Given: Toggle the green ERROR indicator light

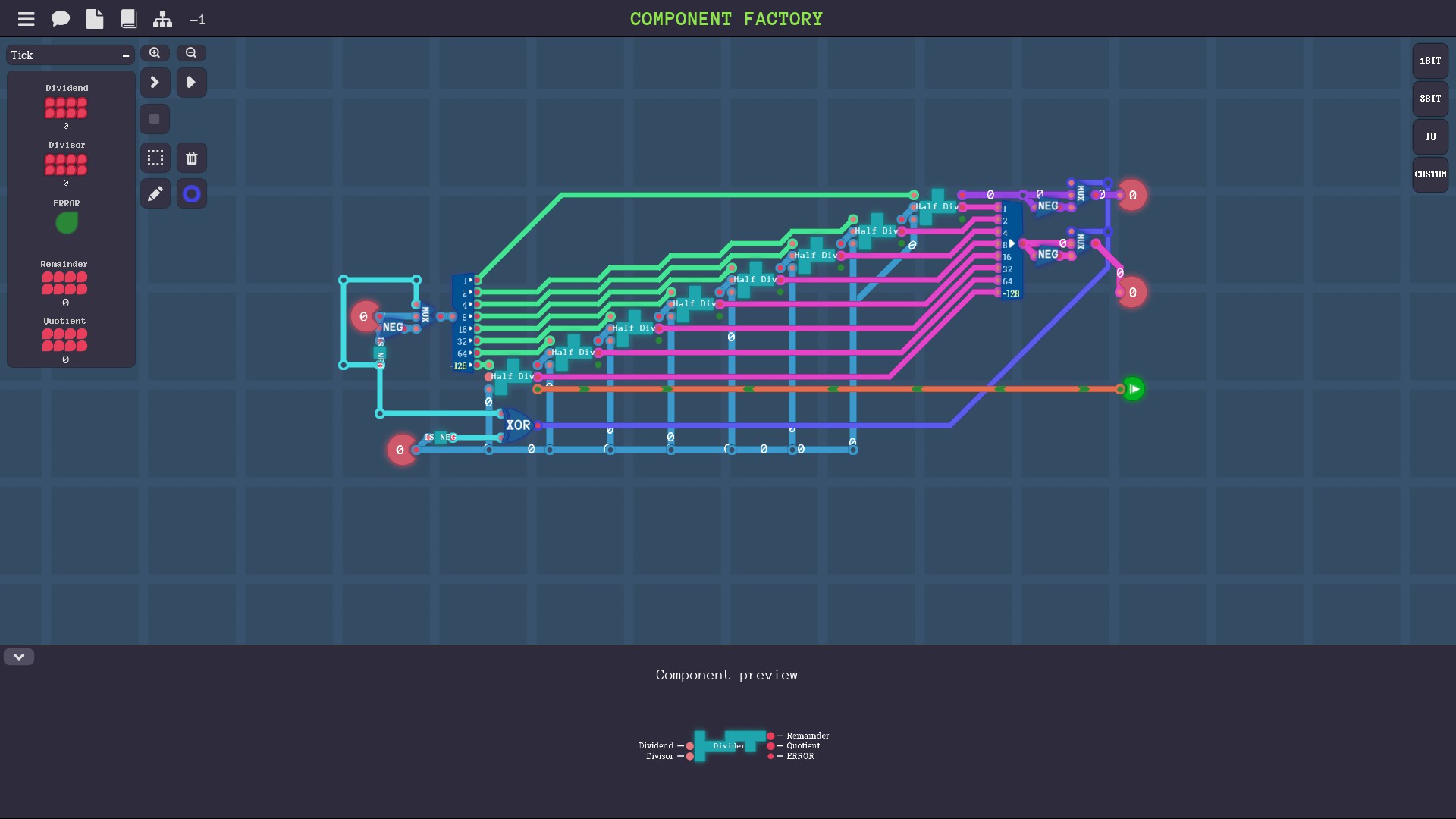Looking at the screenshot, I should pyautogui.click(x=67, y=223).
